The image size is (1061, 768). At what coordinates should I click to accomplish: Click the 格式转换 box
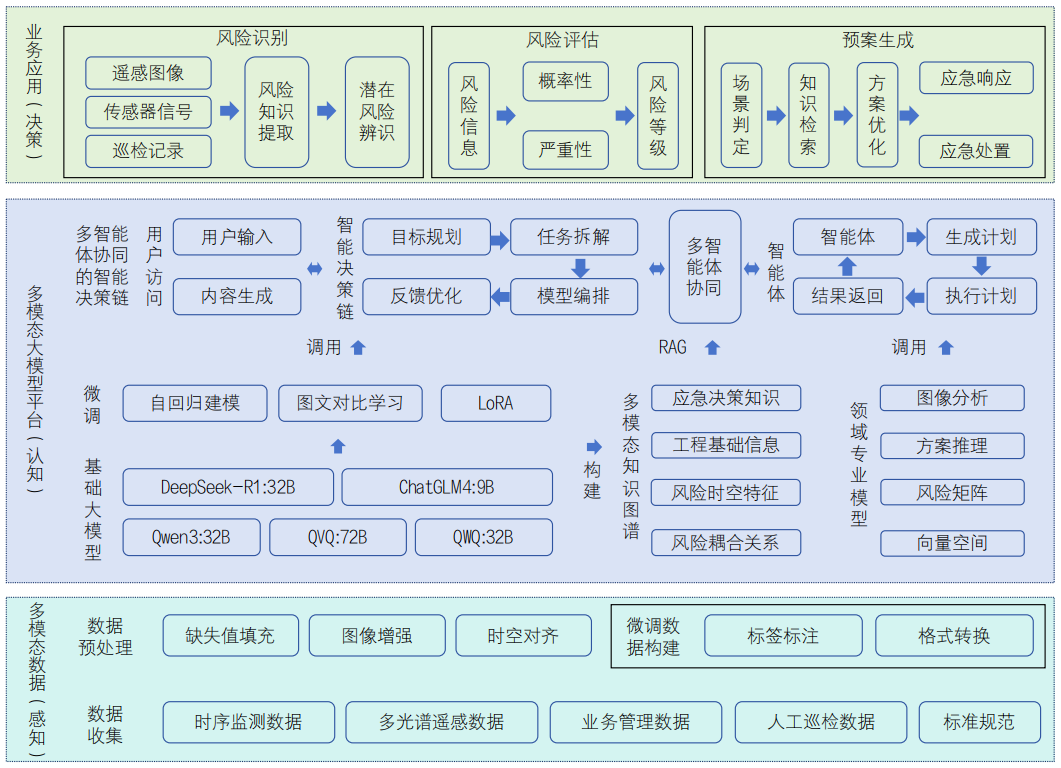(x=955, y=635)
